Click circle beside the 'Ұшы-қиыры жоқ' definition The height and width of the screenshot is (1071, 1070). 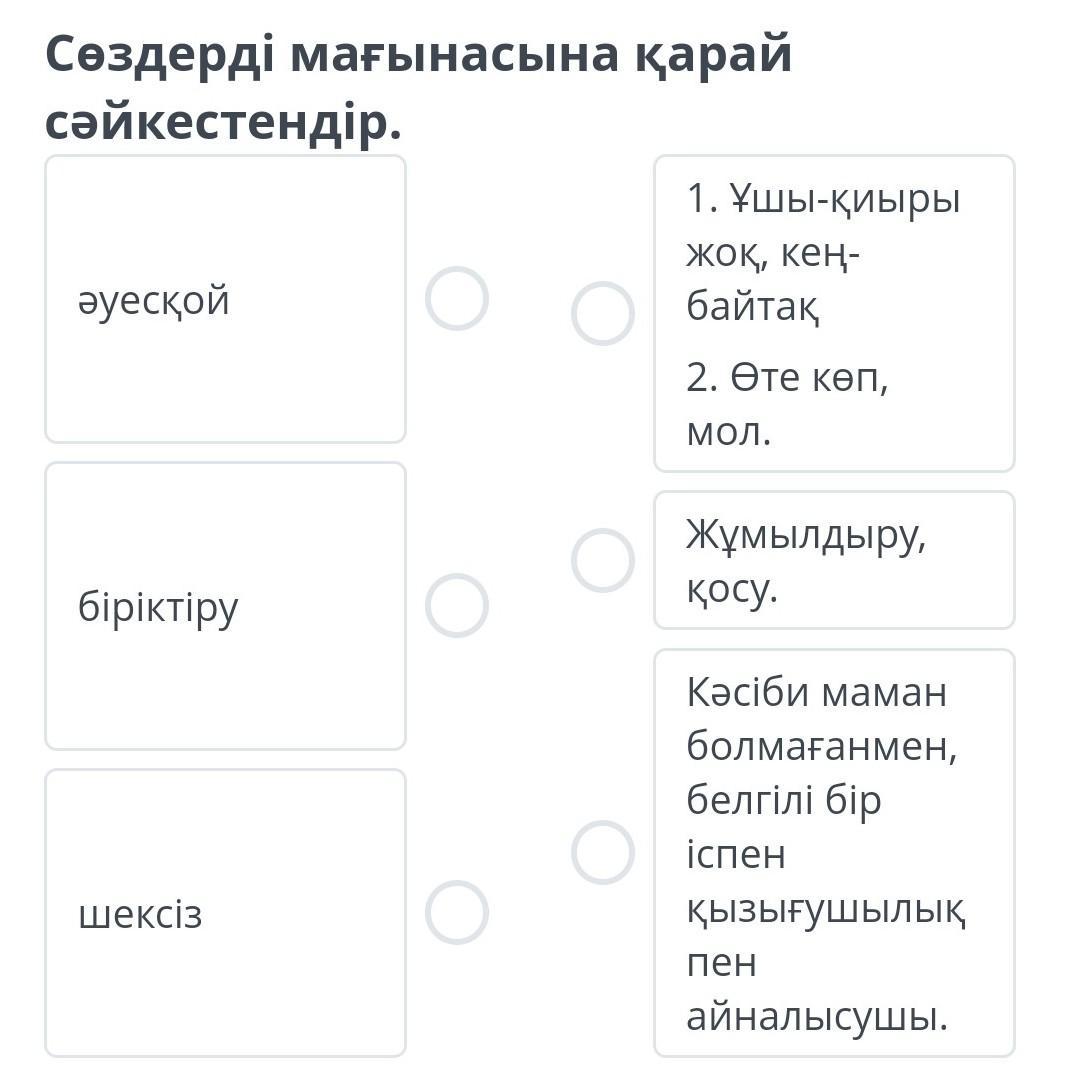602,313
